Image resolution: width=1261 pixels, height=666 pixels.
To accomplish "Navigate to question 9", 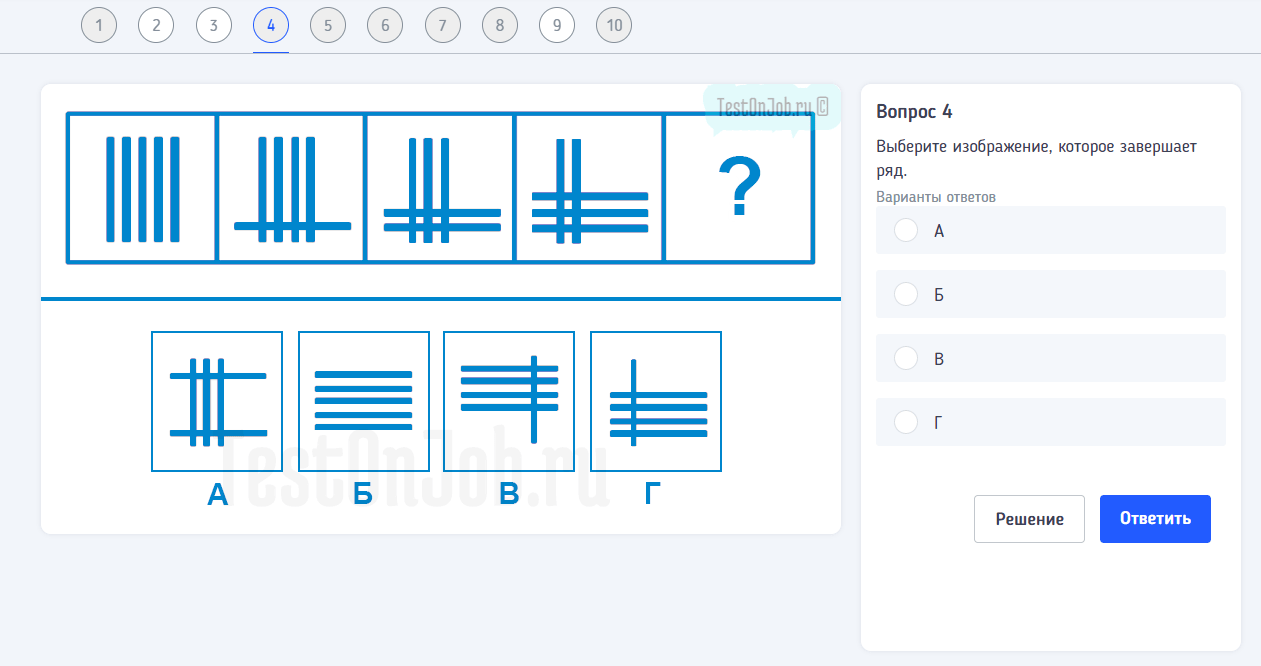I will pos(557,26).
